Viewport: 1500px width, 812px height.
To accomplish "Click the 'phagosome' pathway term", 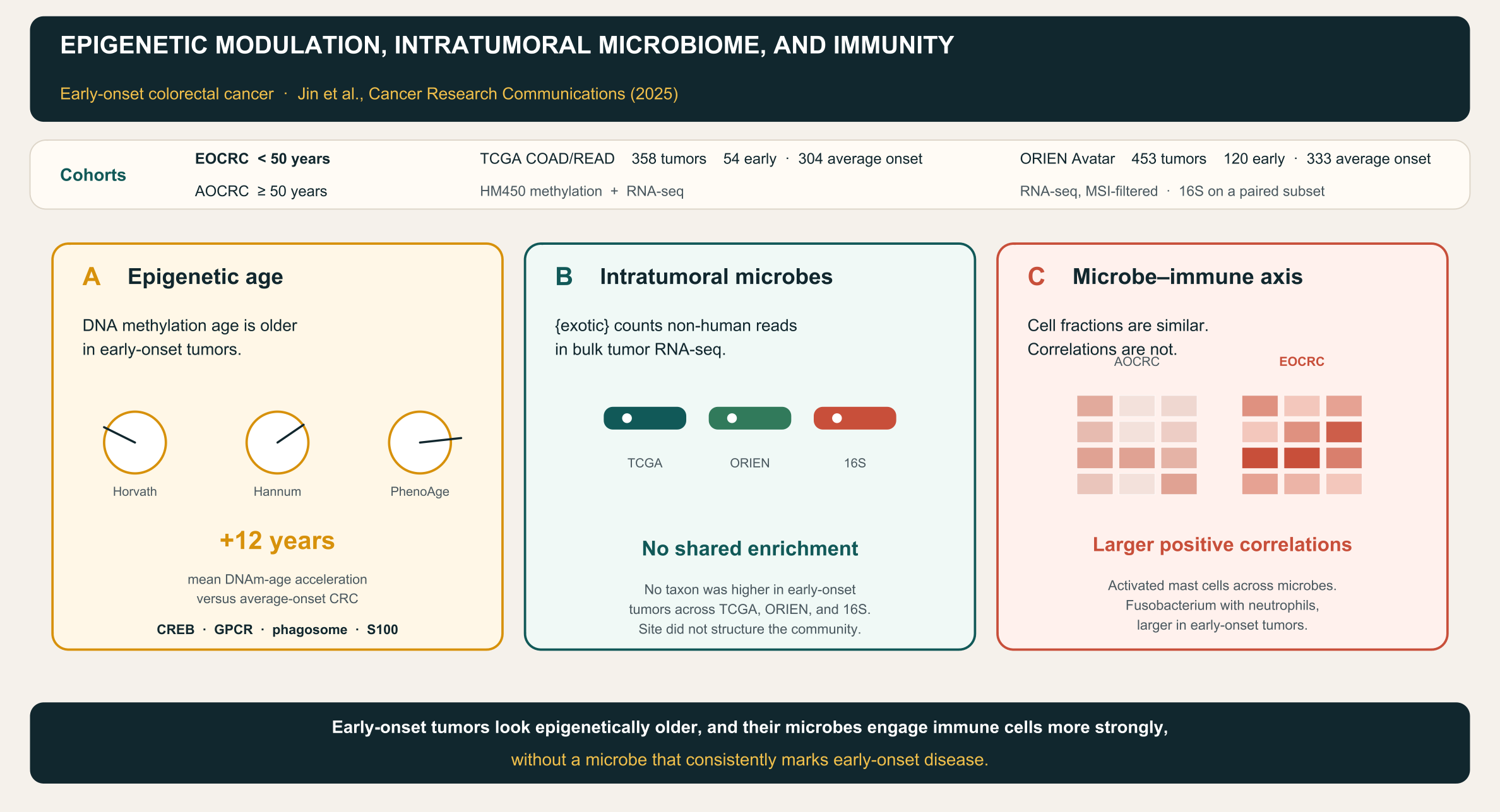I will coord(310,630).
